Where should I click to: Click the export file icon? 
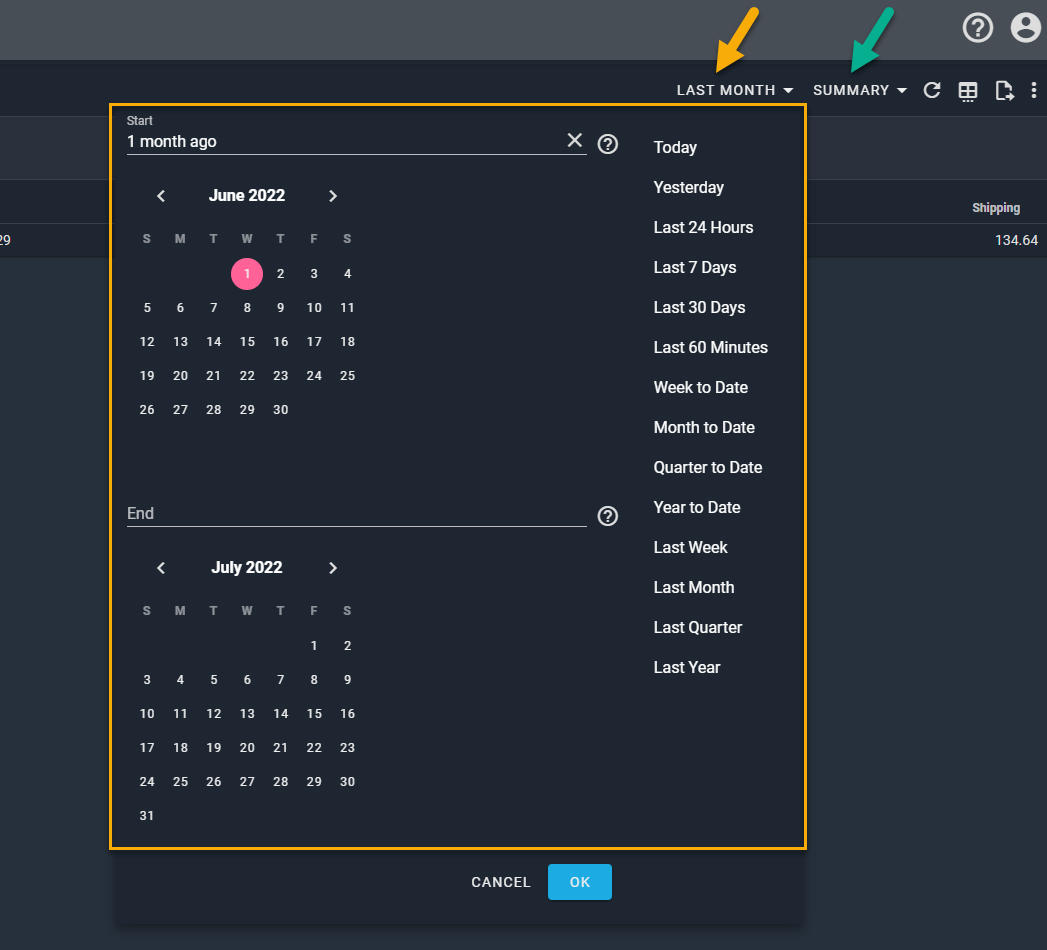point(1004,91)
